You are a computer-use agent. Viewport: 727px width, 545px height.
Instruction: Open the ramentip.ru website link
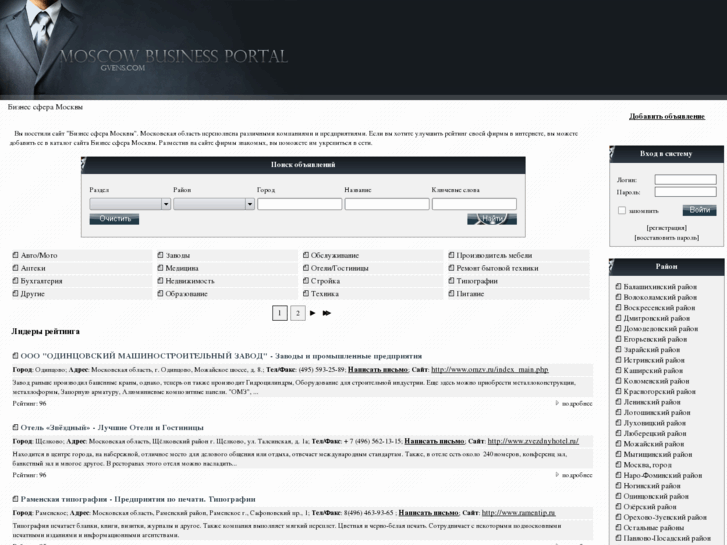click(518, 513)
